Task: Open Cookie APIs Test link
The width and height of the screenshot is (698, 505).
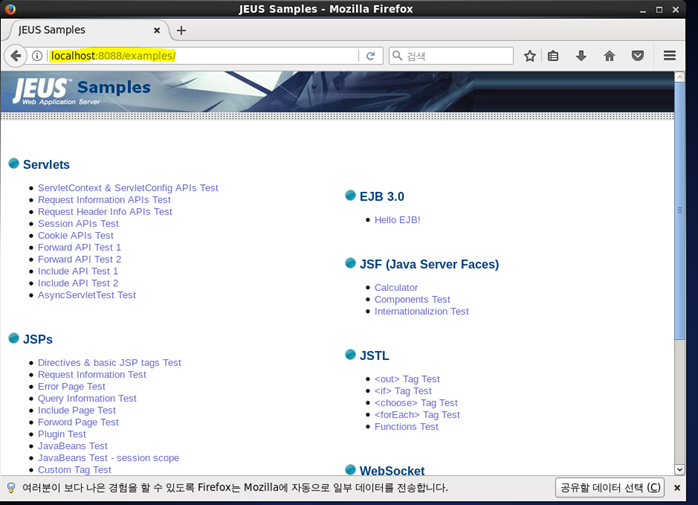Action: click(x=76, y=236)
